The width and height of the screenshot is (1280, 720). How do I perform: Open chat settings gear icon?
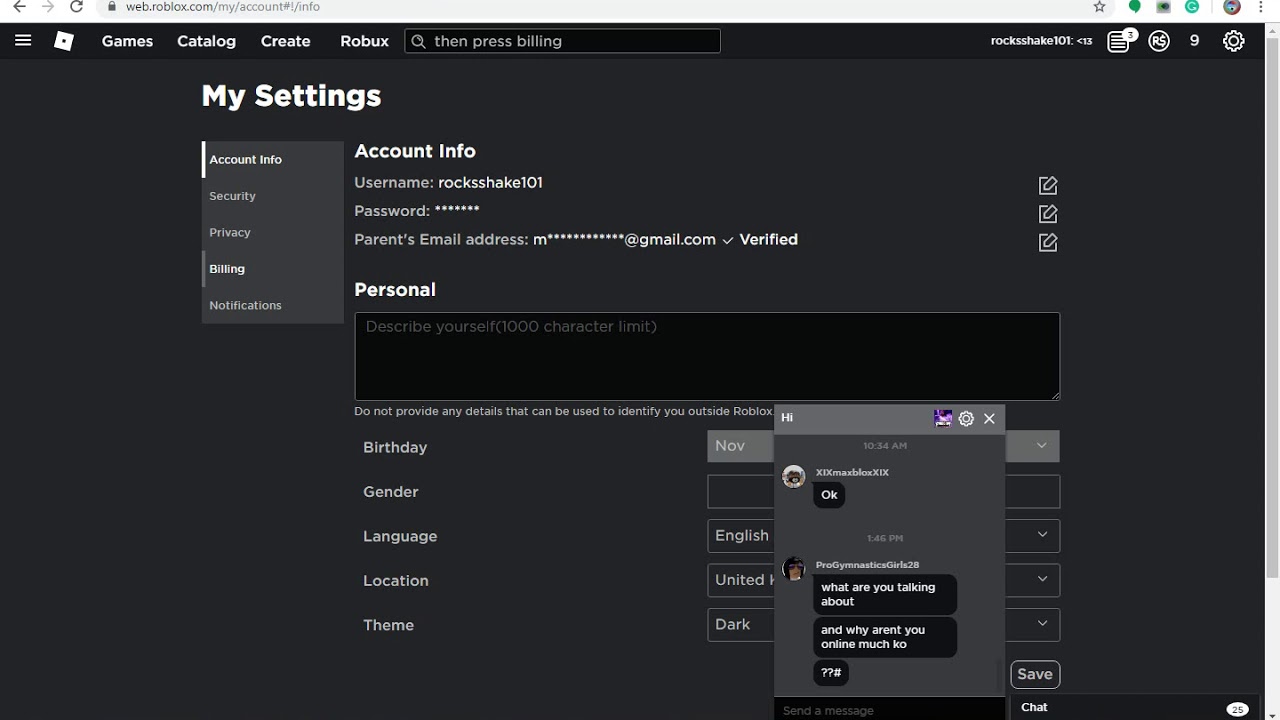point(966,419)
